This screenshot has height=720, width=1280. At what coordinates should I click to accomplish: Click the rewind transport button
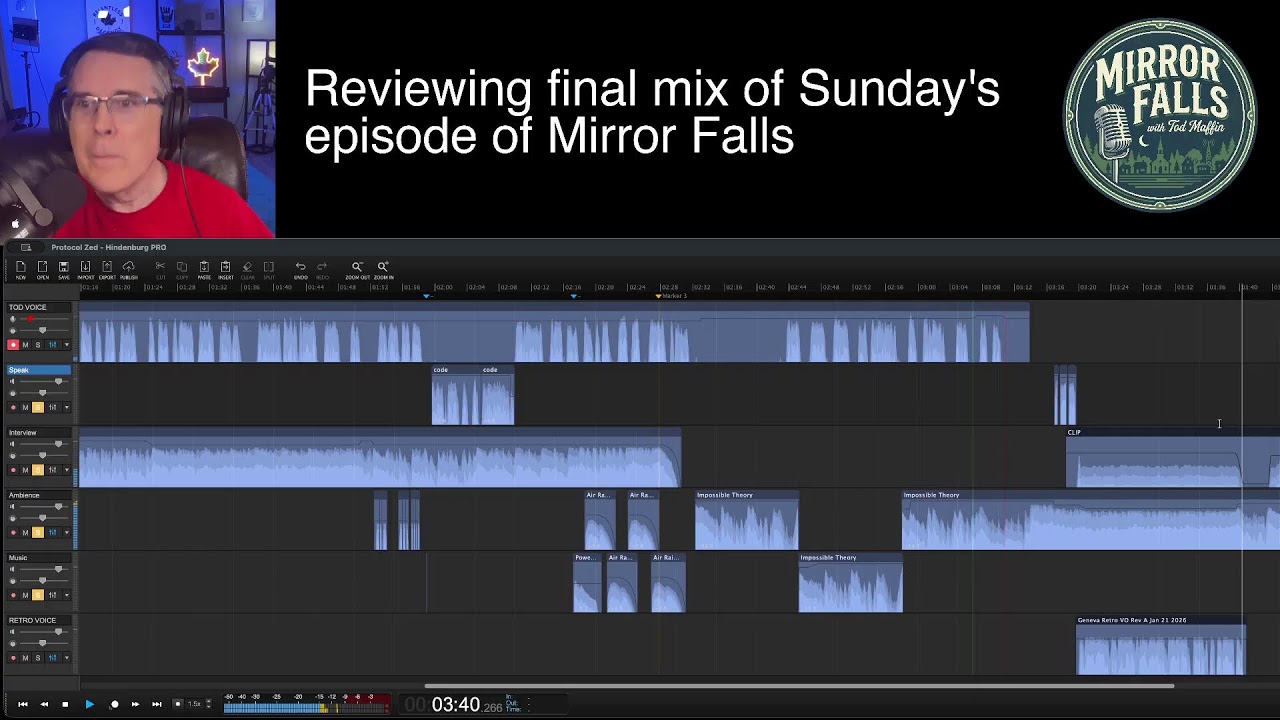(44, 705)
